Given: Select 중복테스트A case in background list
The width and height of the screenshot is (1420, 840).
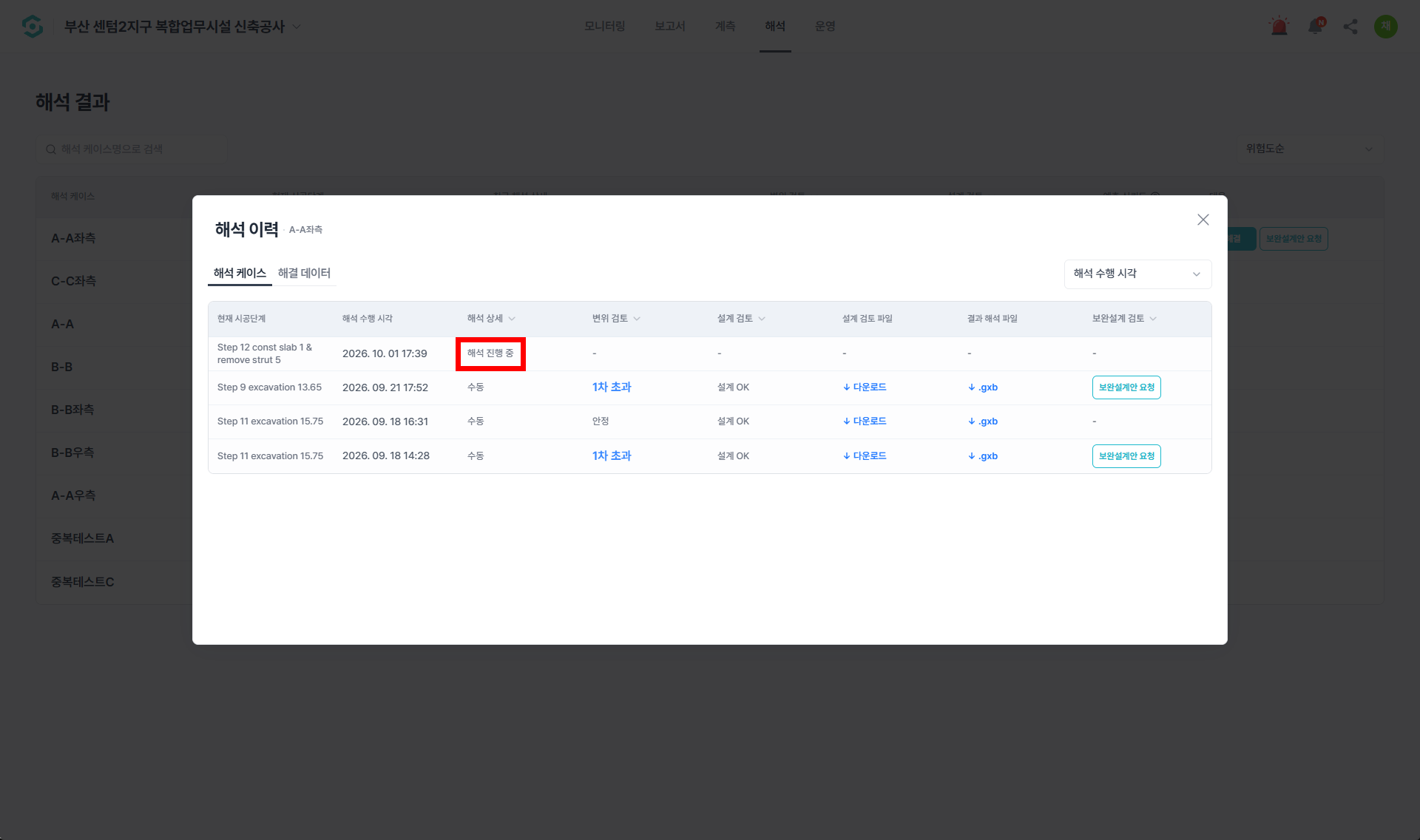Looking at the screenshot, I should coord(82,538).
